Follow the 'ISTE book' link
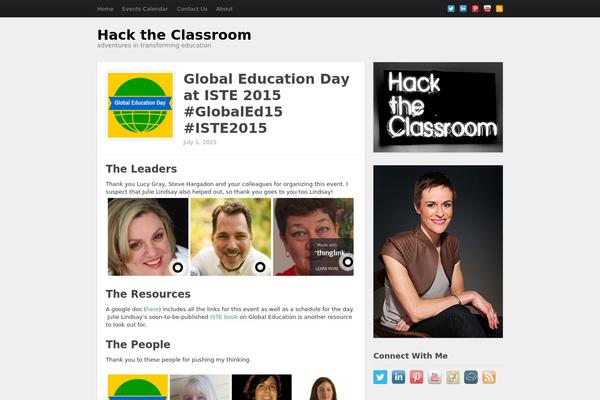 click(224, 317)
